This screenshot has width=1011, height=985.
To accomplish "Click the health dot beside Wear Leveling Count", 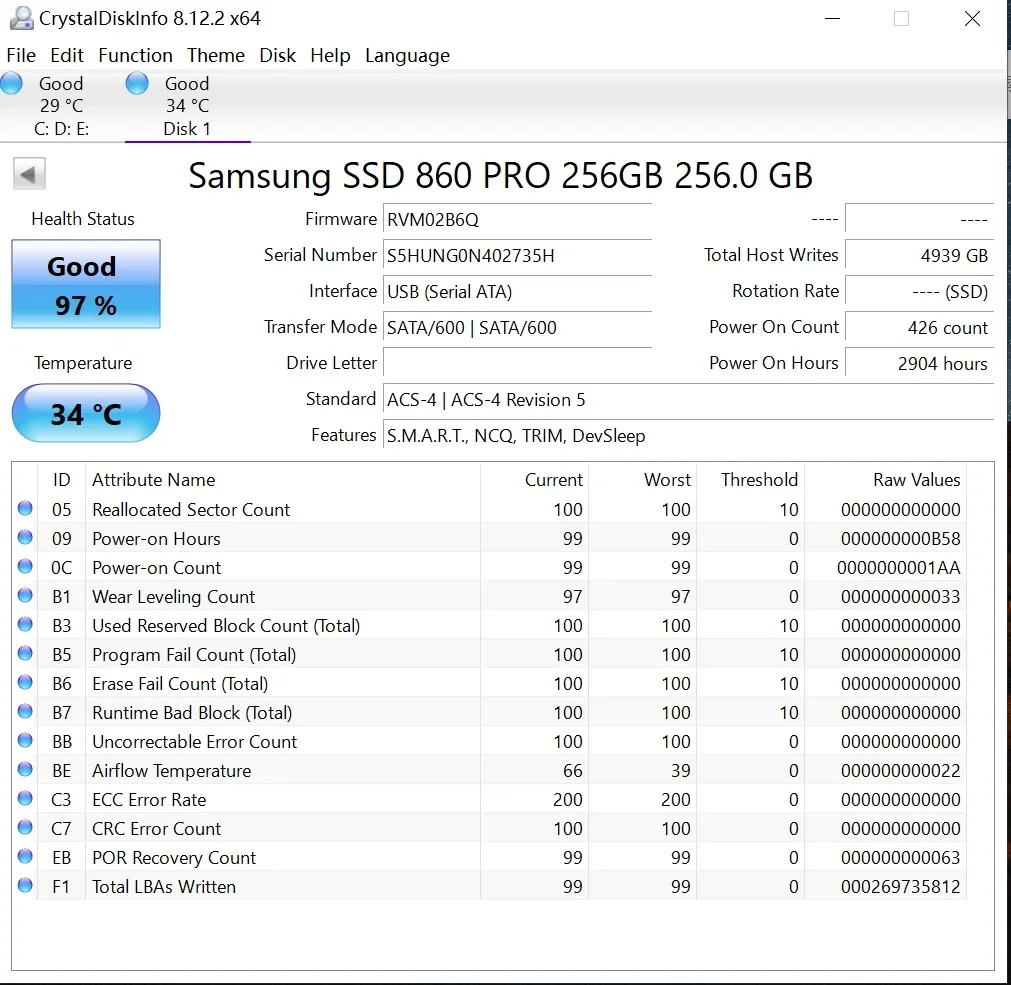I will 24,595.
